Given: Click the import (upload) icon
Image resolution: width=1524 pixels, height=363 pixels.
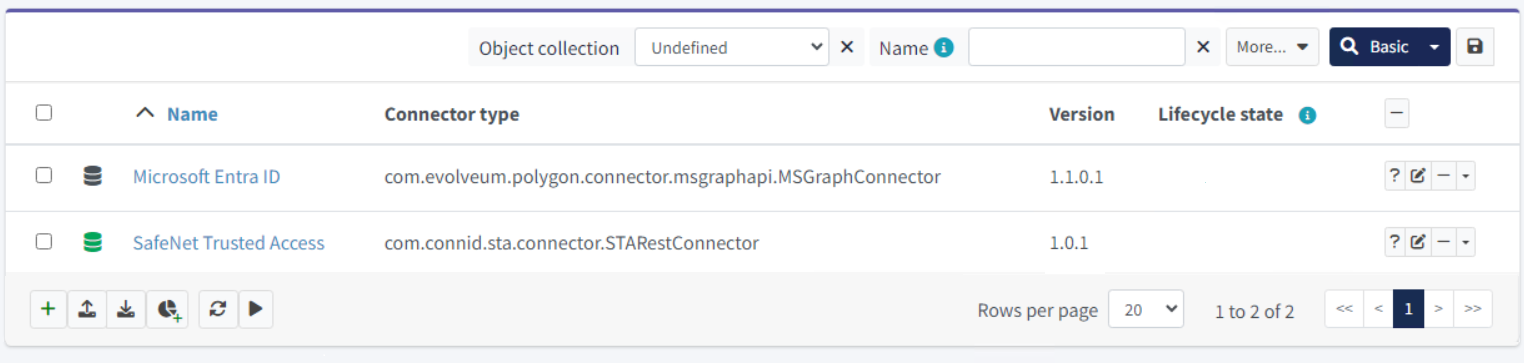Looking at the screenshot, I should [87, 309].
